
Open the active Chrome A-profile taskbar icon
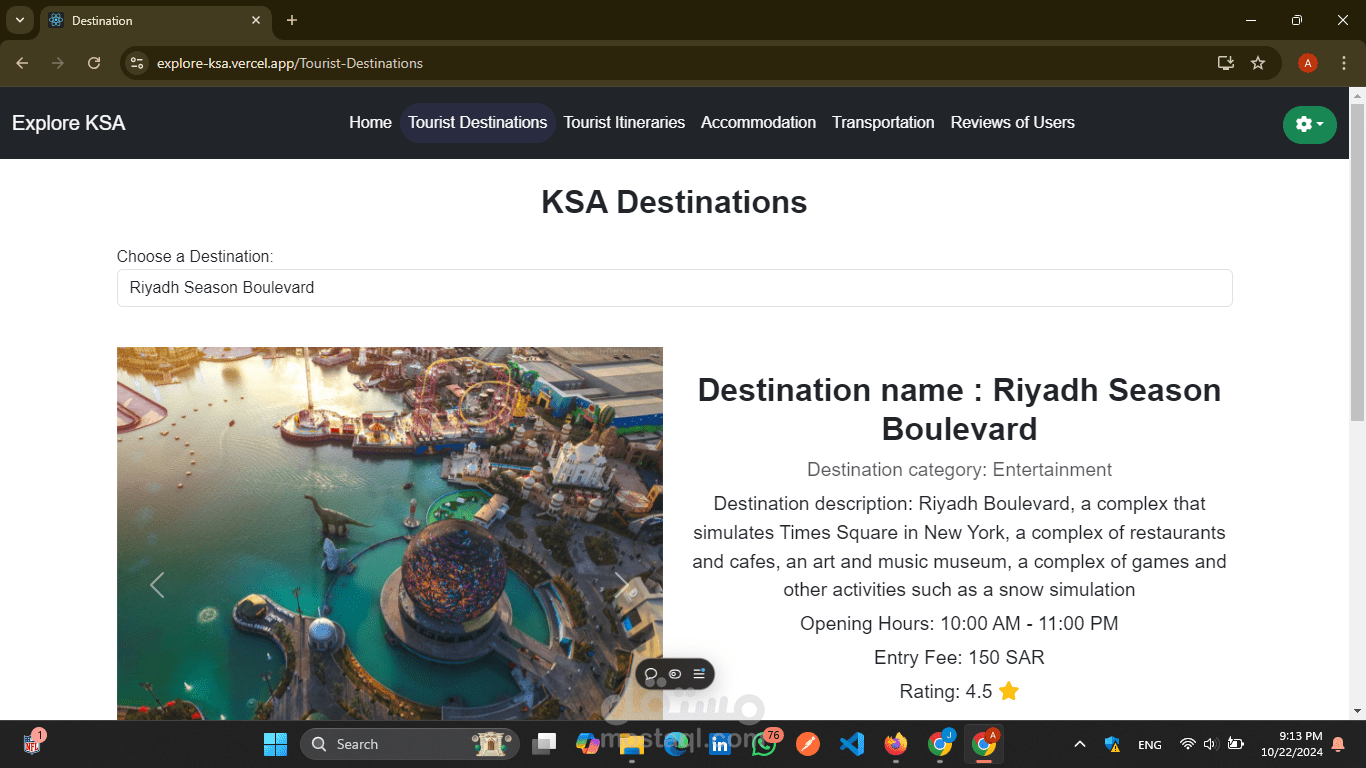click(x=984, y=744)
